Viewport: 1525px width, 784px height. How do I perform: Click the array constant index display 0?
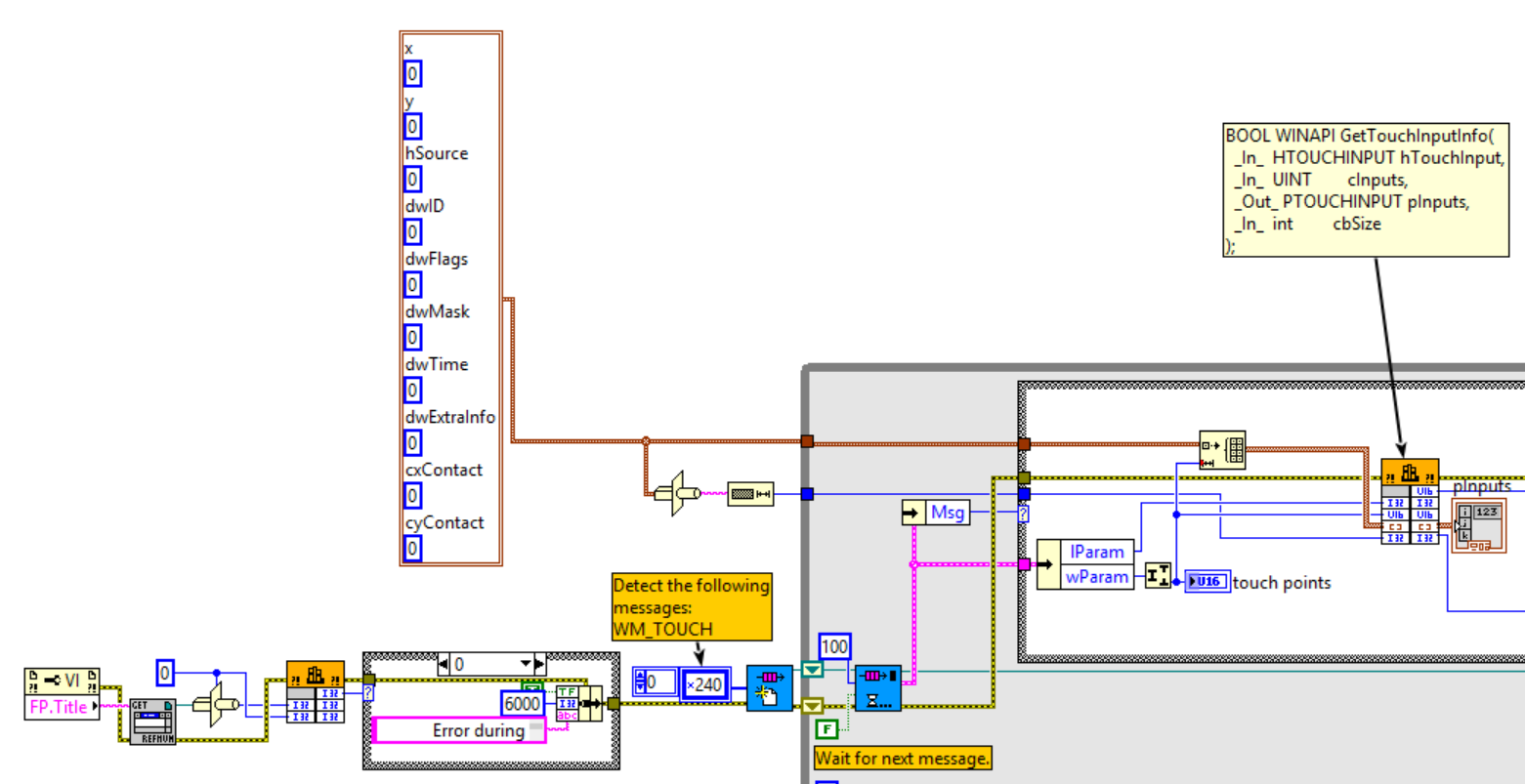coord(661,683)
